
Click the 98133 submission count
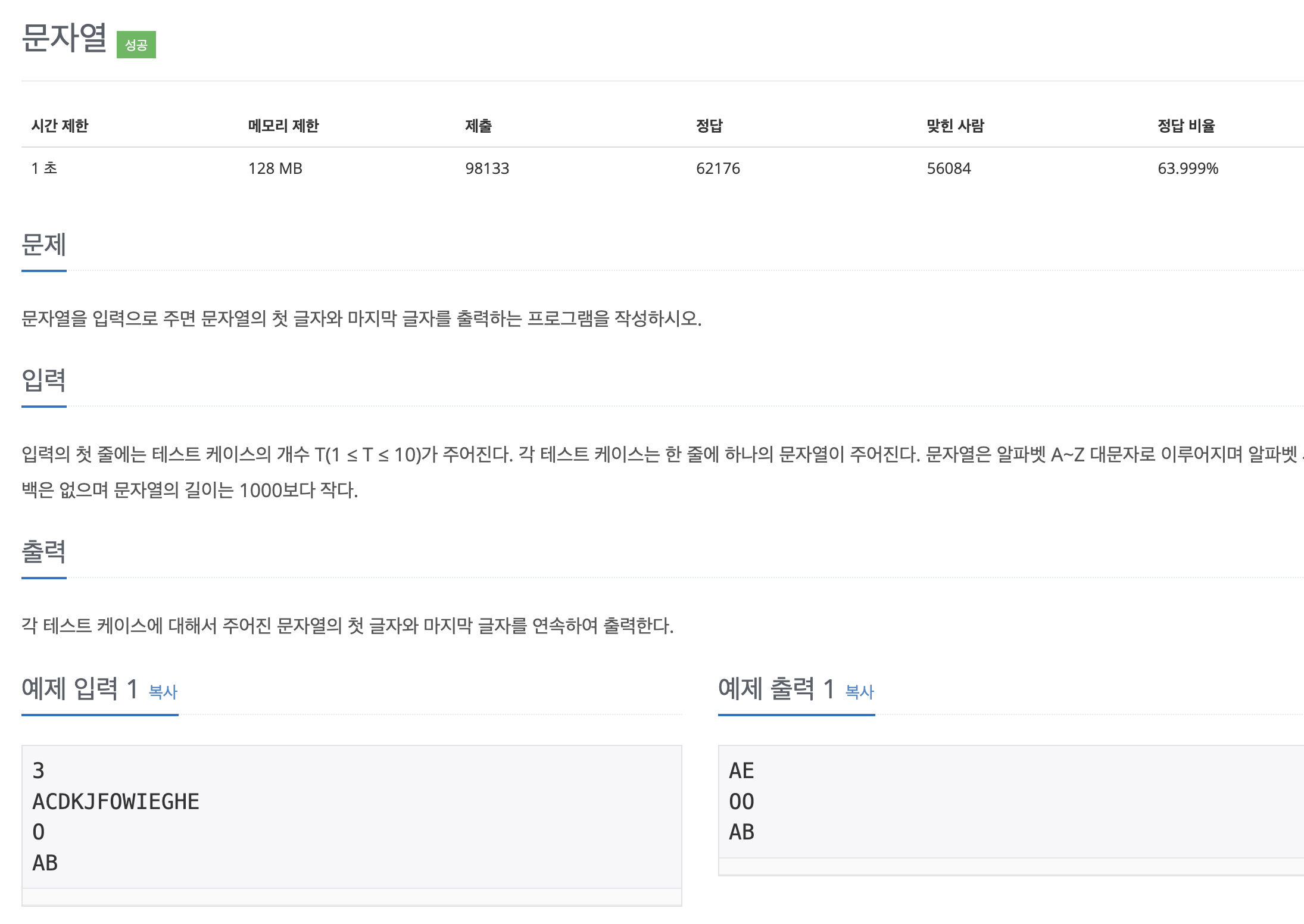pyautogui.click(x=487, y=168)
